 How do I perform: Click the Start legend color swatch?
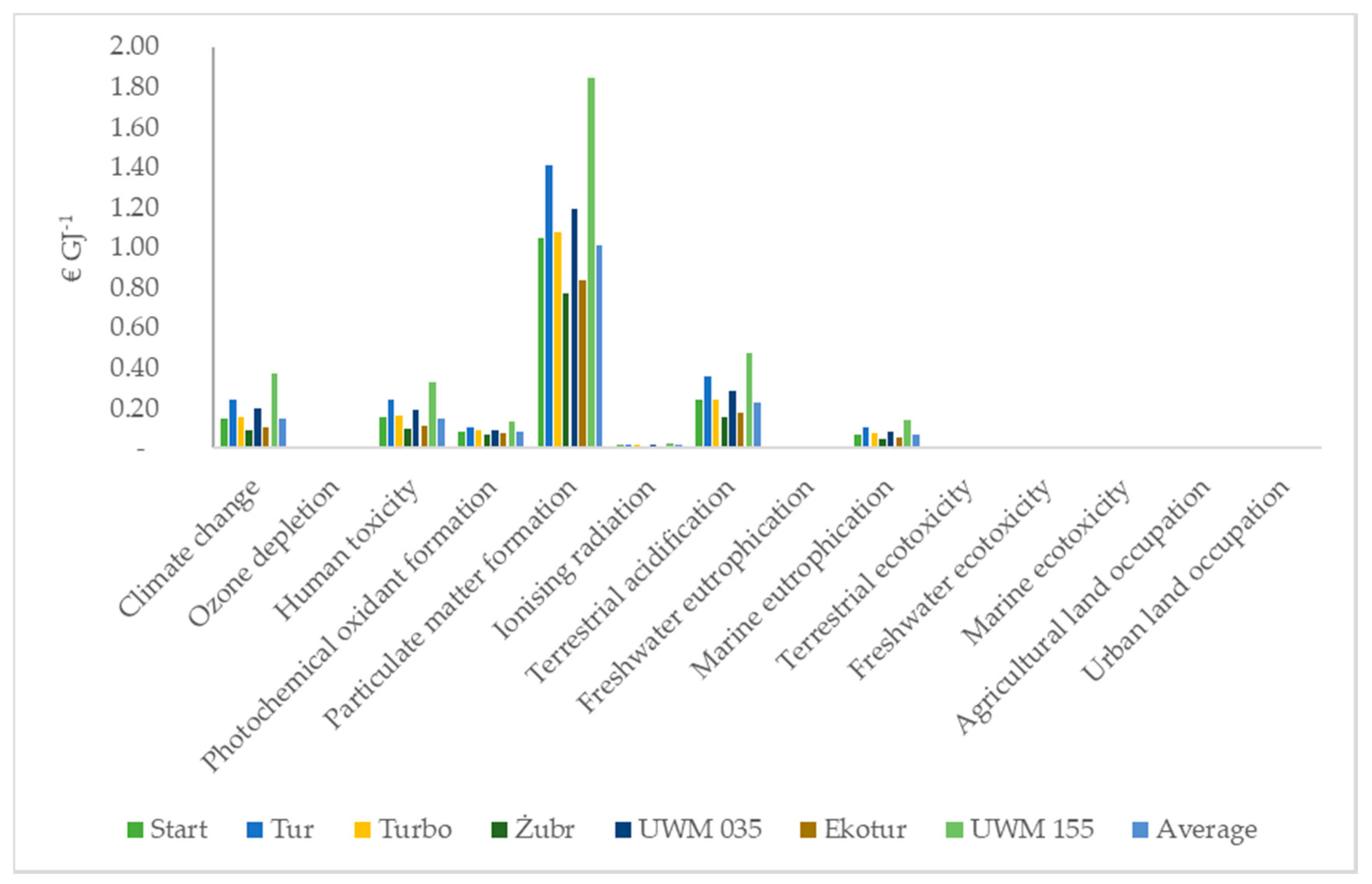pos(135,830)
